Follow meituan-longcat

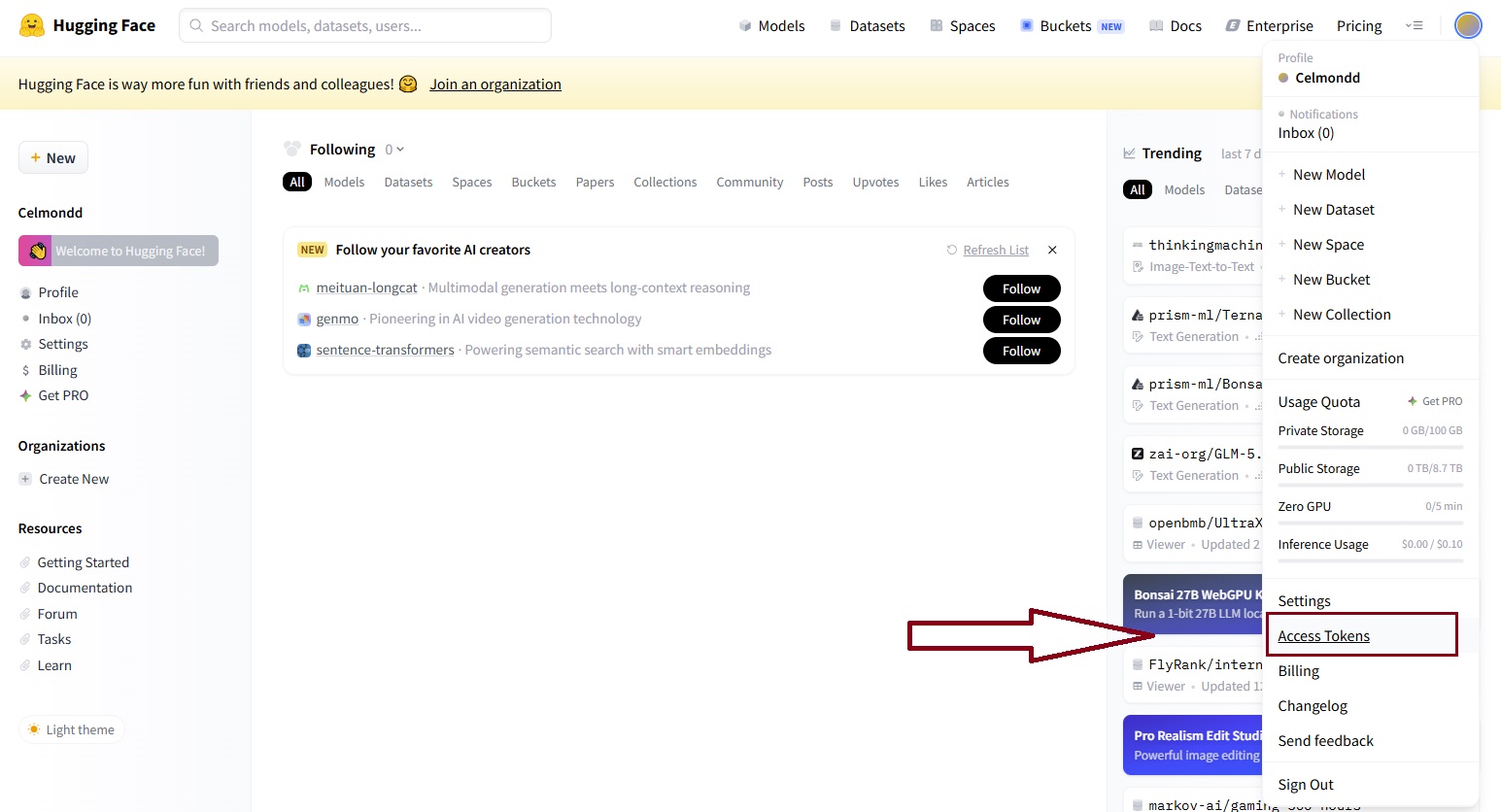1021,288
